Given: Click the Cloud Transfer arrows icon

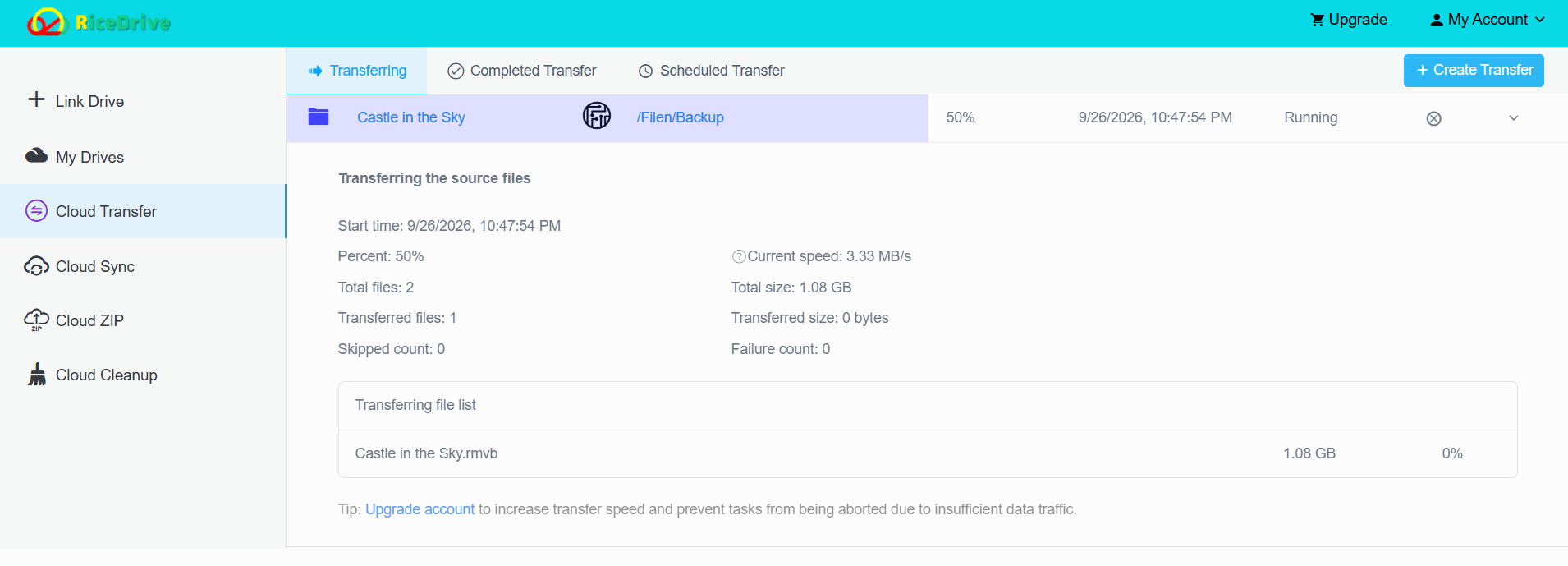Looking at the screenshot, I should 36,211.
